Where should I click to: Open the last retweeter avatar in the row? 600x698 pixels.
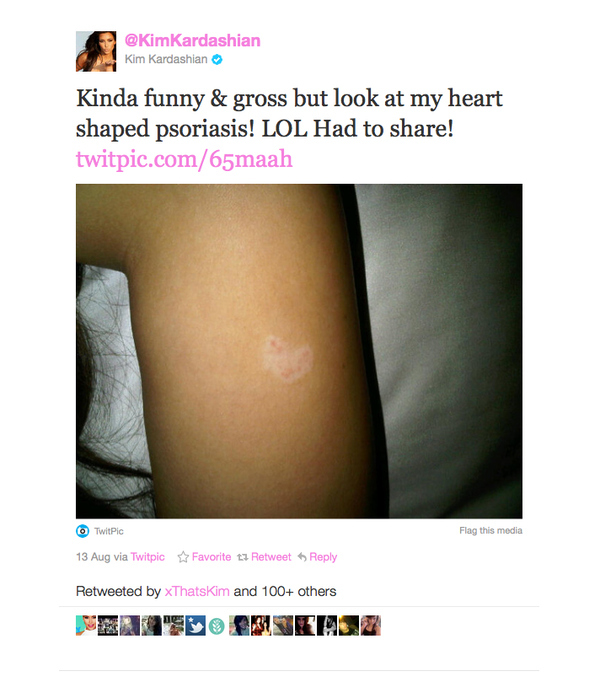pos(371,625)
